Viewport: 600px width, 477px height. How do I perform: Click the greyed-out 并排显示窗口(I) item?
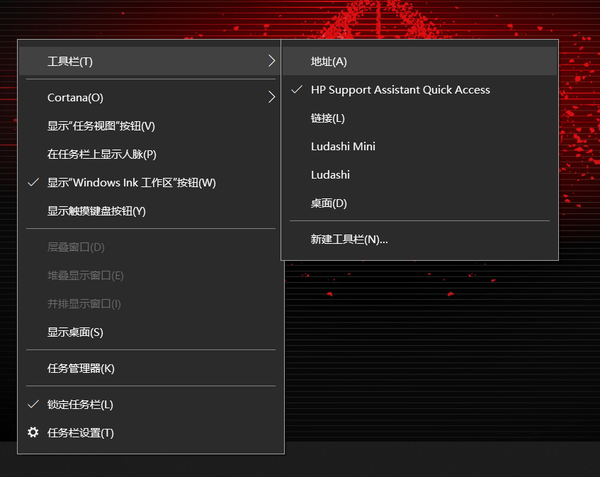[x=84, y=304]
